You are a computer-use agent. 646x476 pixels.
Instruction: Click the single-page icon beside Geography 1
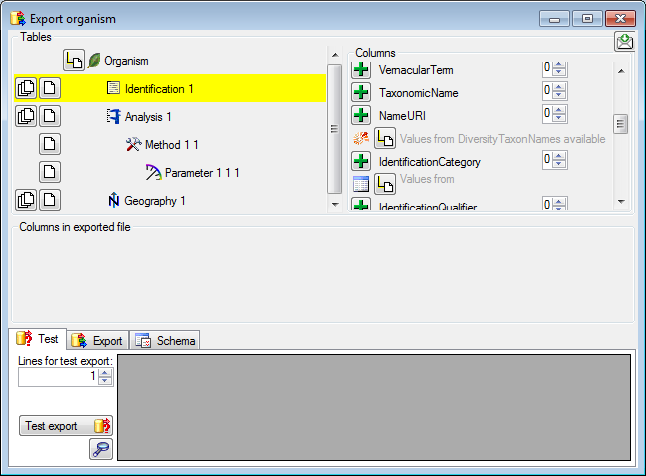click(x=50, y=200)
